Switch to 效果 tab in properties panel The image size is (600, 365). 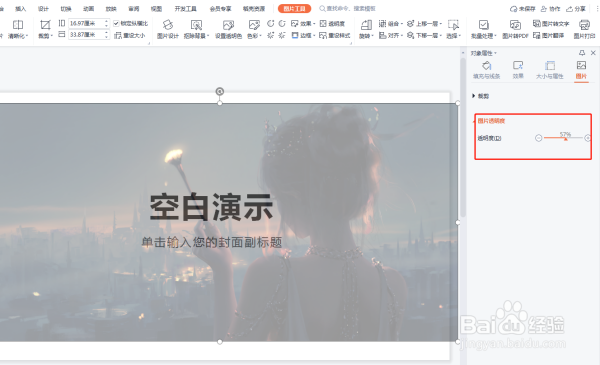coord(518,70)
